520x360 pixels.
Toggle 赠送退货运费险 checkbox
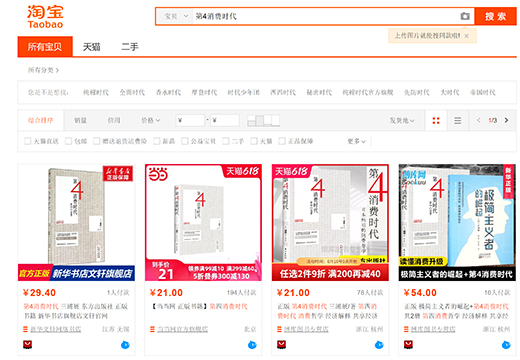click(96, 141)
